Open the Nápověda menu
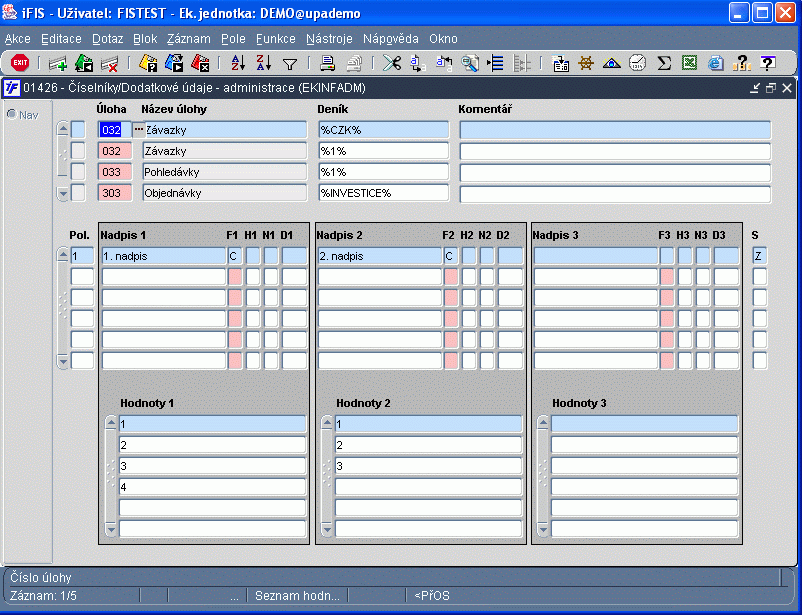Image resolution: width=802 pixels, height=615 pixels. [x=391, y=39]
